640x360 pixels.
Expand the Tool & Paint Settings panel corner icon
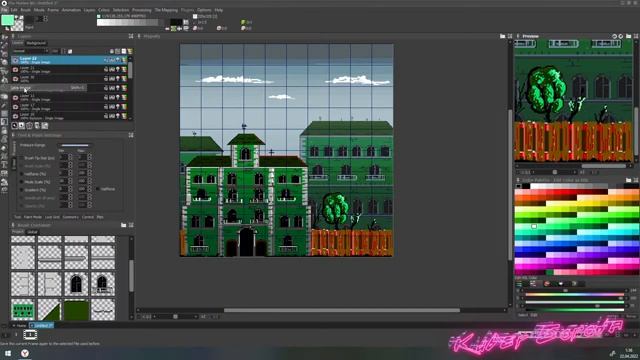tap(131, 135)
